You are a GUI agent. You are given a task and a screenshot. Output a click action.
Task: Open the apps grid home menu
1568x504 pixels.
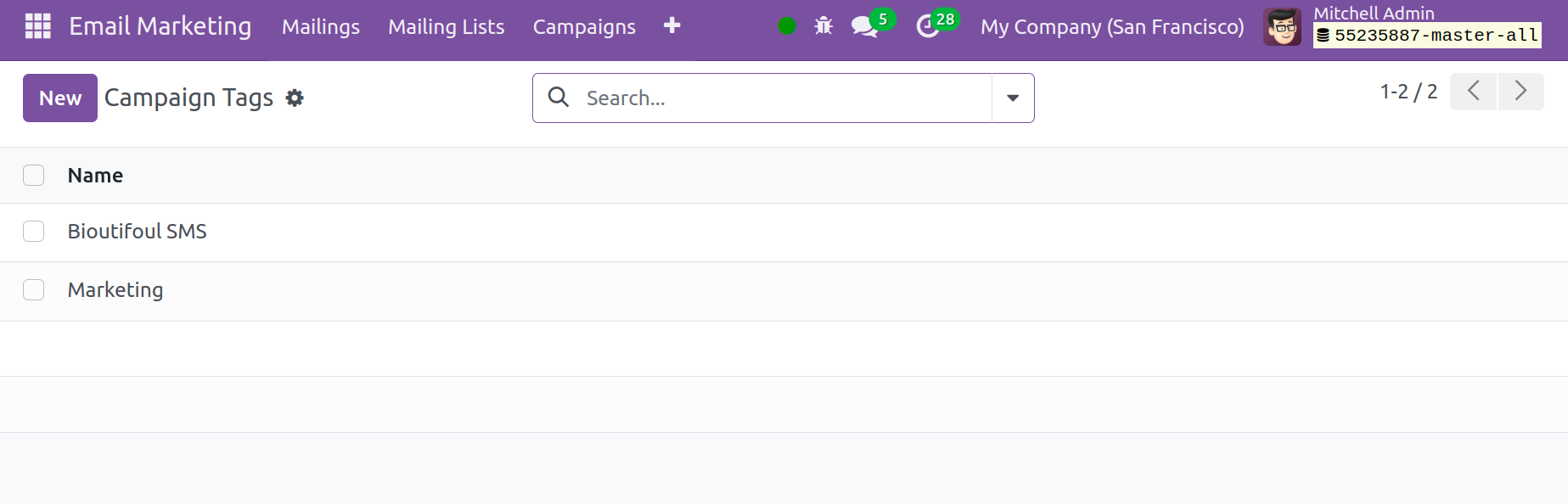[38, 26]
